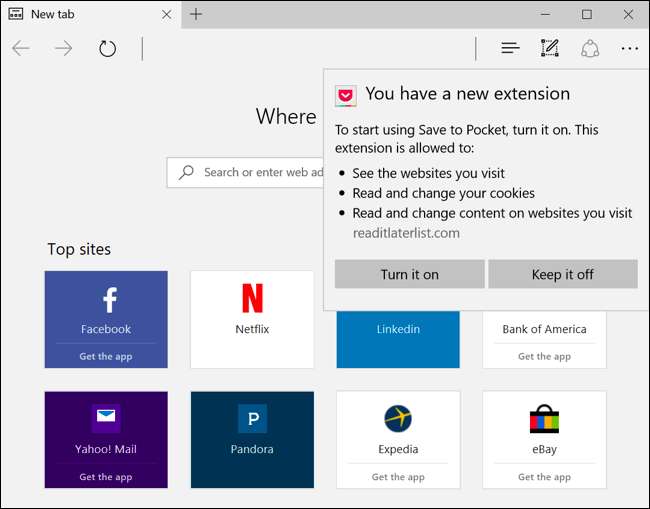Screen dimensions: 650x509
Task: Click the Make a Web Note icon
Action: point(550,48)
